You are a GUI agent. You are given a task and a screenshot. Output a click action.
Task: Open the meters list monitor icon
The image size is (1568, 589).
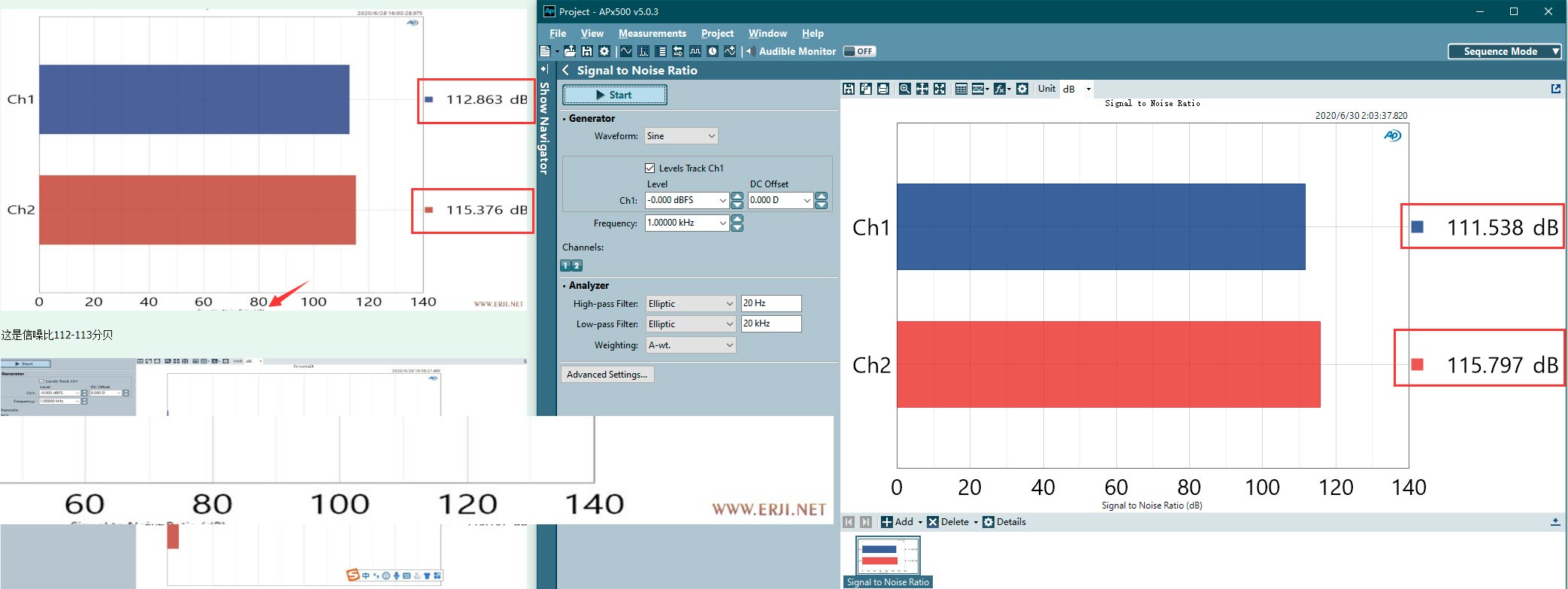661,51
